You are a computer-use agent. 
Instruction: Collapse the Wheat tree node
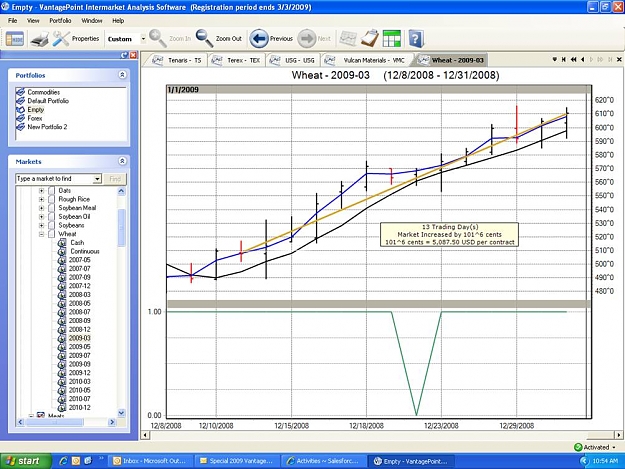click(x=41, y=234)
